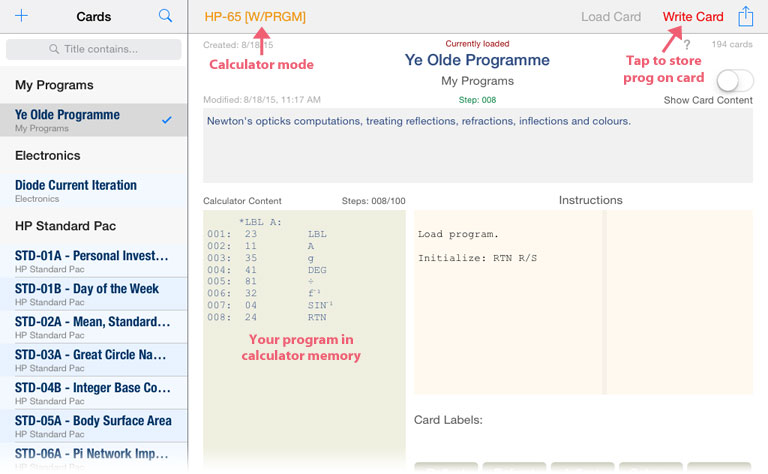Tap the share icon at top right
768x474 pixels.
[745, 16]
